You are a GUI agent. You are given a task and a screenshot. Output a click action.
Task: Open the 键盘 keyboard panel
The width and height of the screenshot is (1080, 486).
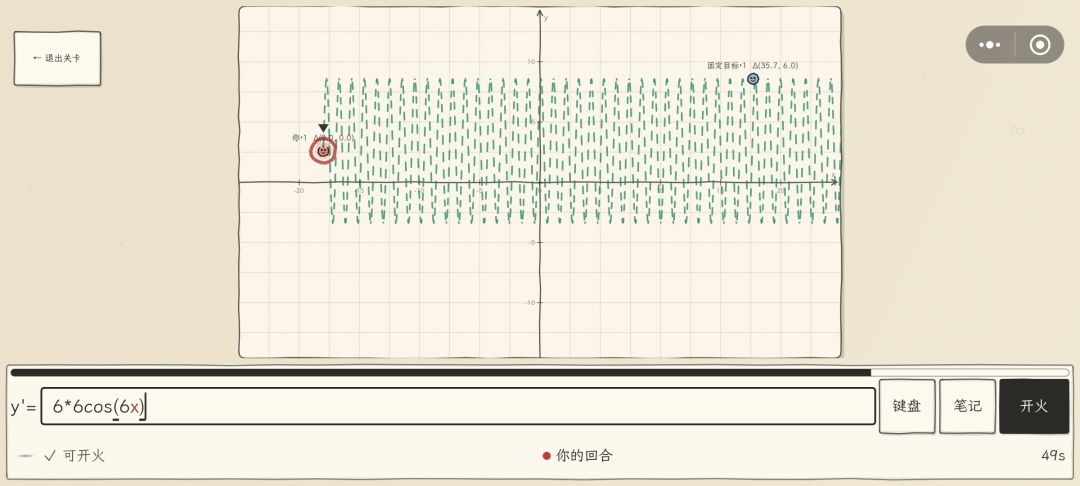(907, 406)
